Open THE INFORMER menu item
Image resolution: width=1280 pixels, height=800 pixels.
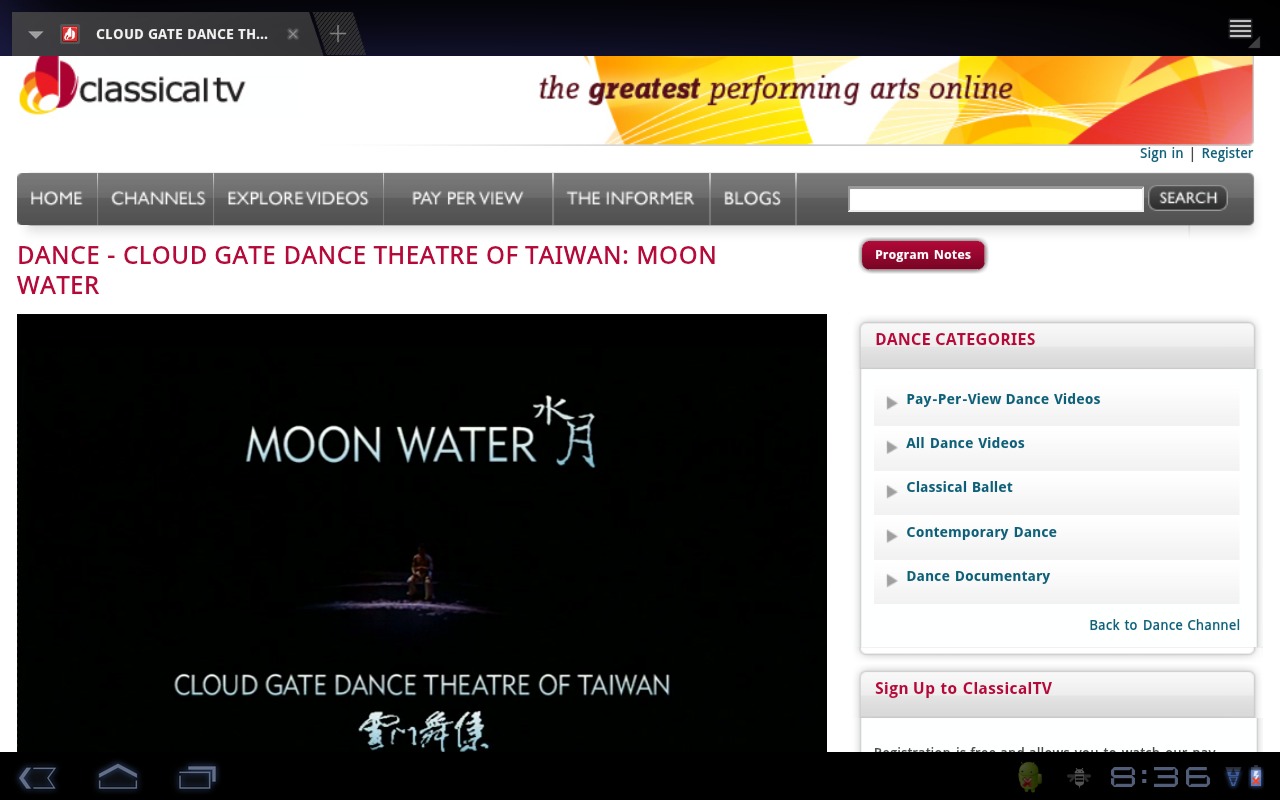click(x=631, y=198)
